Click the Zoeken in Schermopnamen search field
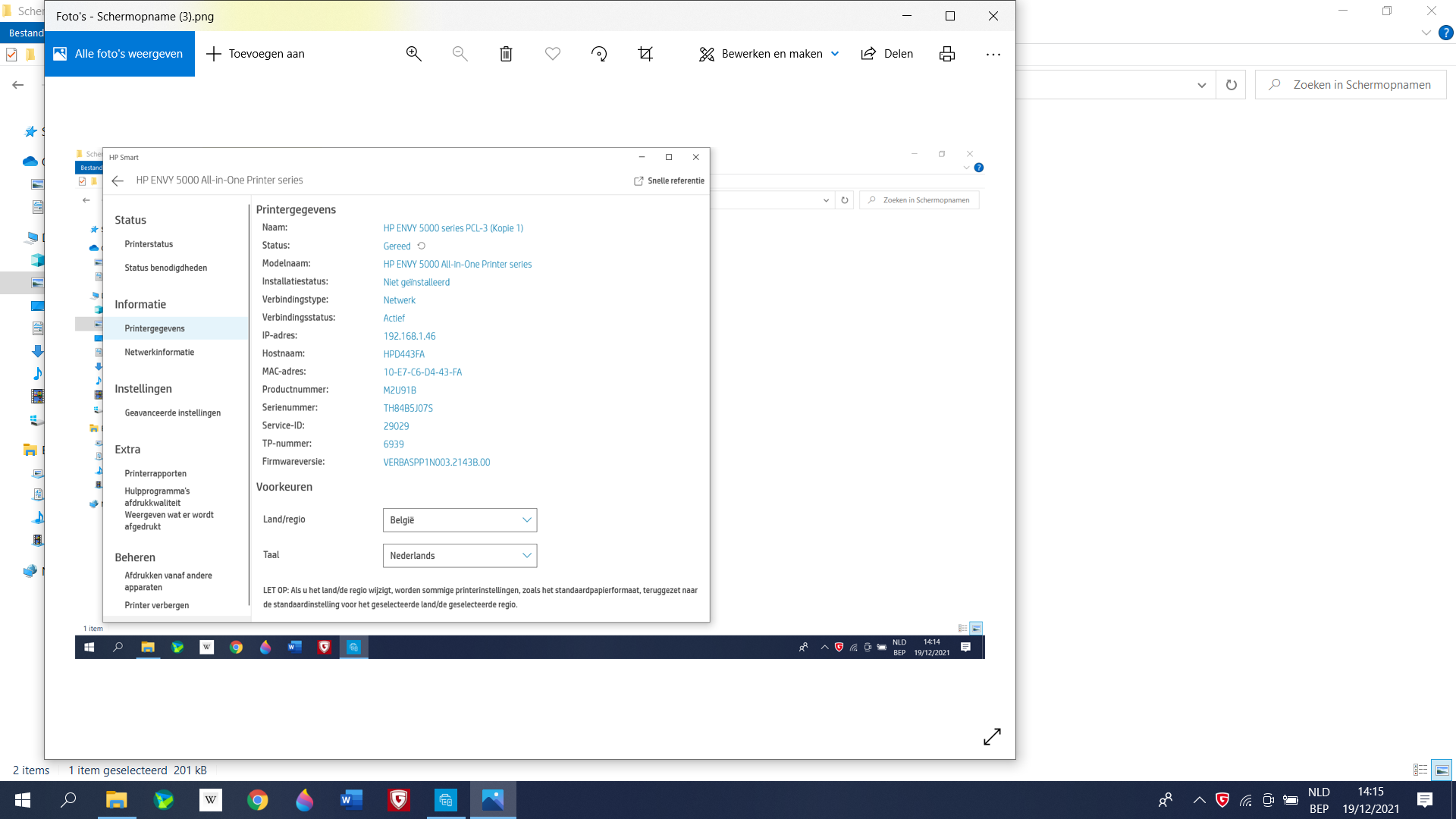 point(1351,85)
